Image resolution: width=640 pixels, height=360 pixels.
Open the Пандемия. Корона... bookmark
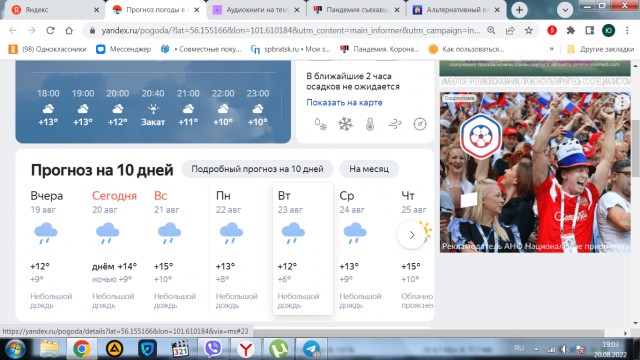[380, 49]
